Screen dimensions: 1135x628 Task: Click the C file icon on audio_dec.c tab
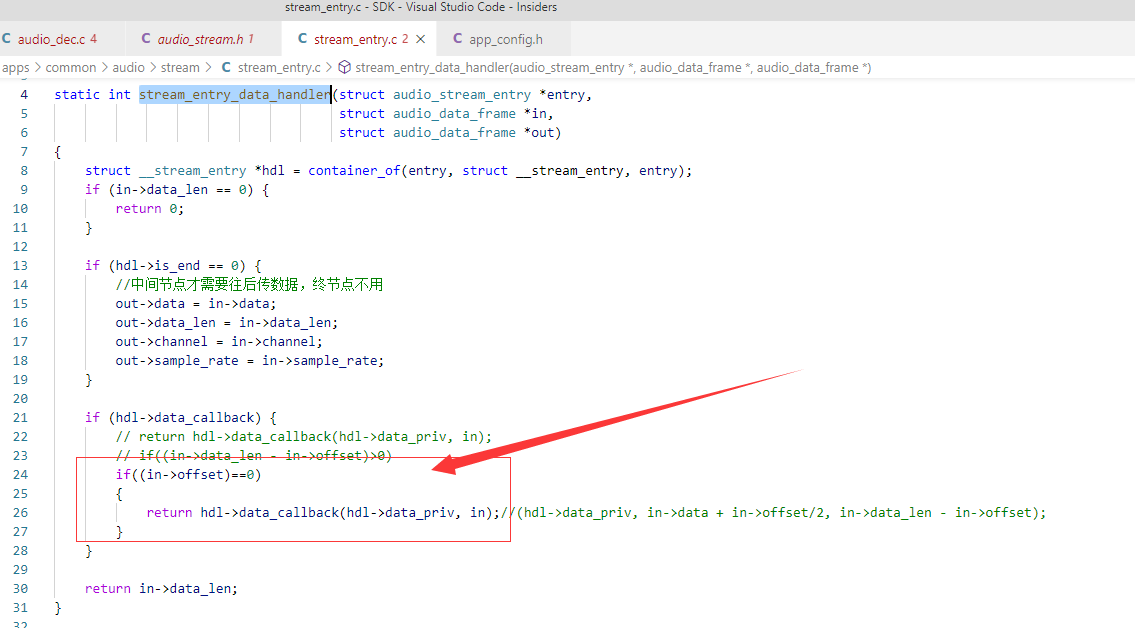coord(7,39)
